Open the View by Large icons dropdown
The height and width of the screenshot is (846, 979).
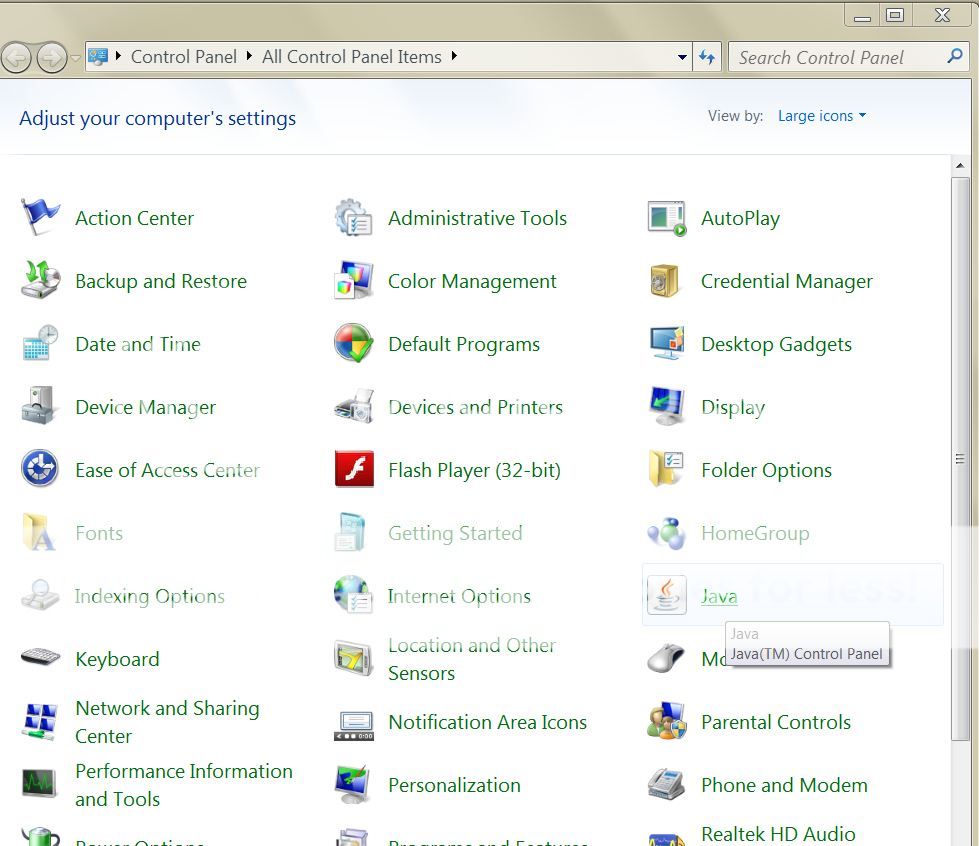[822, 116]
